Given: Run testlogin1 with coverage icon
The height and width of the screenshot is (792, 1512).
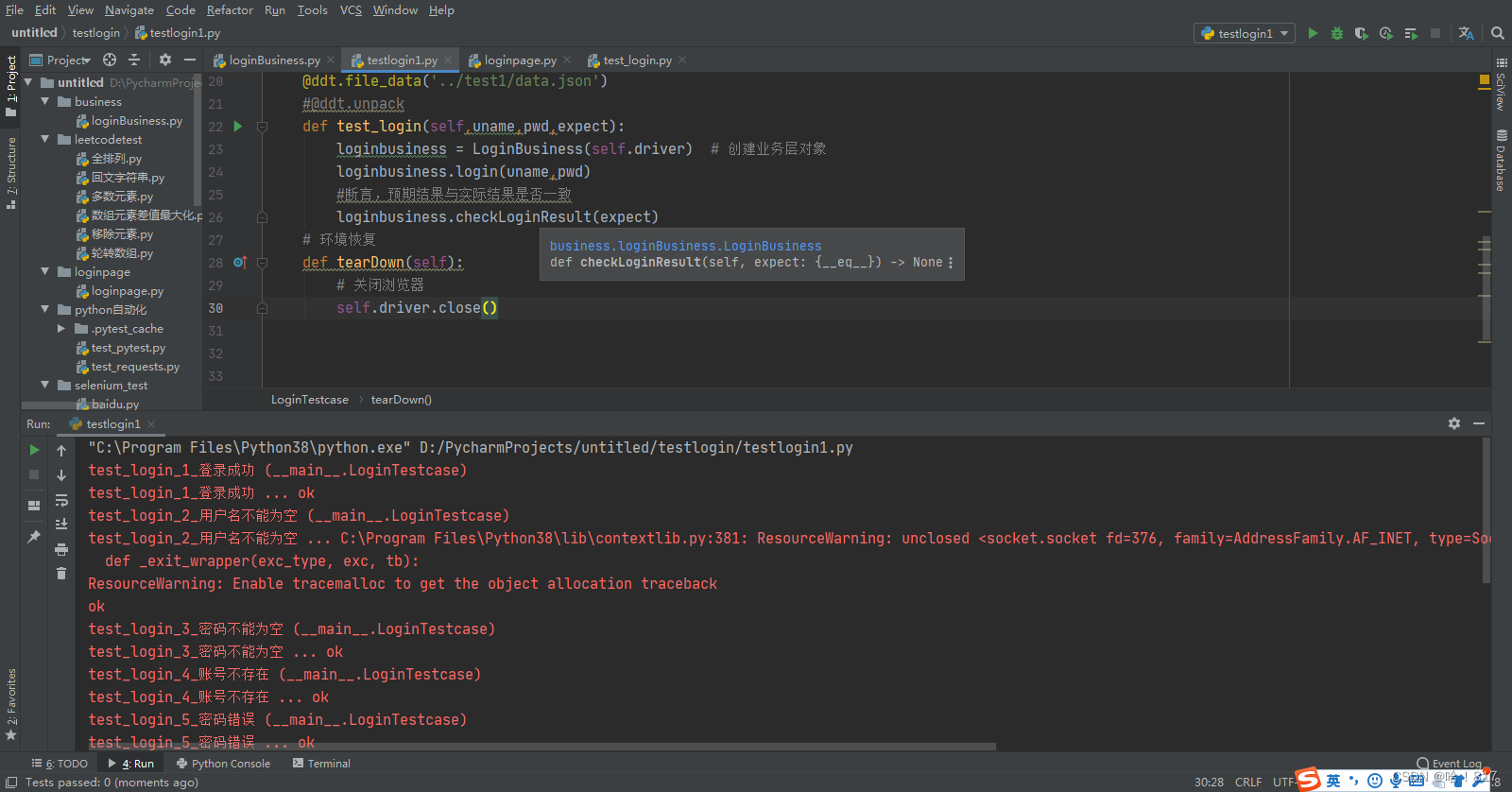Looking at the screenshot, I should coord(1361,33).
